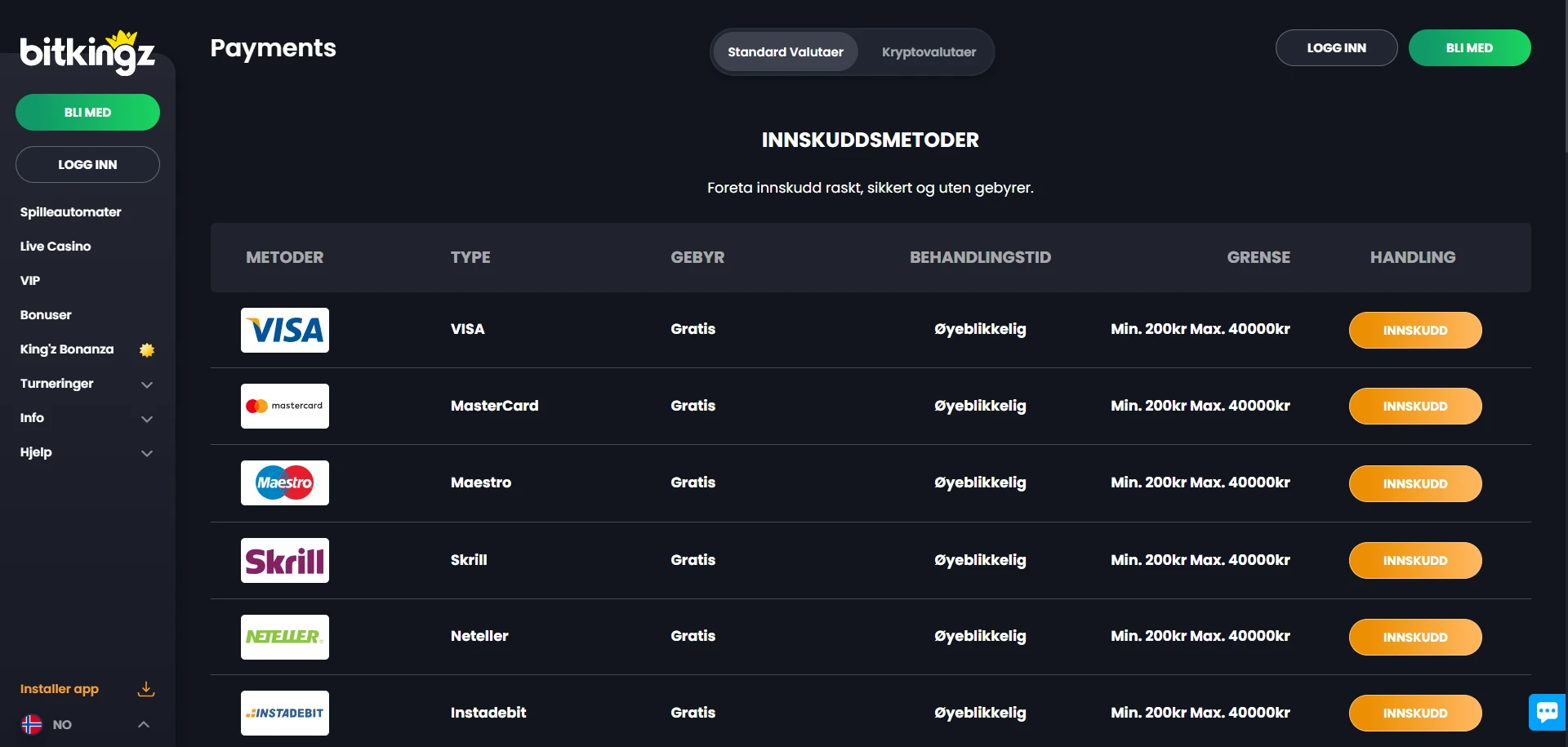Click the Info sidebar item

tap(32, 417)
